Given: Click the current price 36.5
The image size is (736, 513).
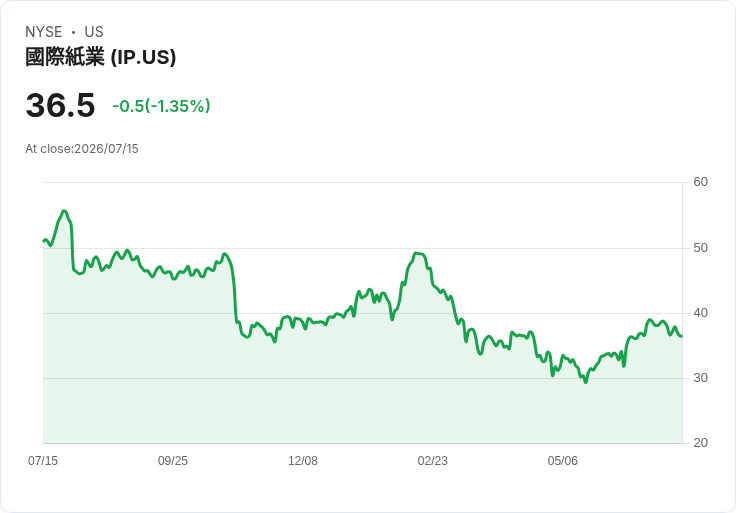Looking at the screenshot, I should coord(61,105).
